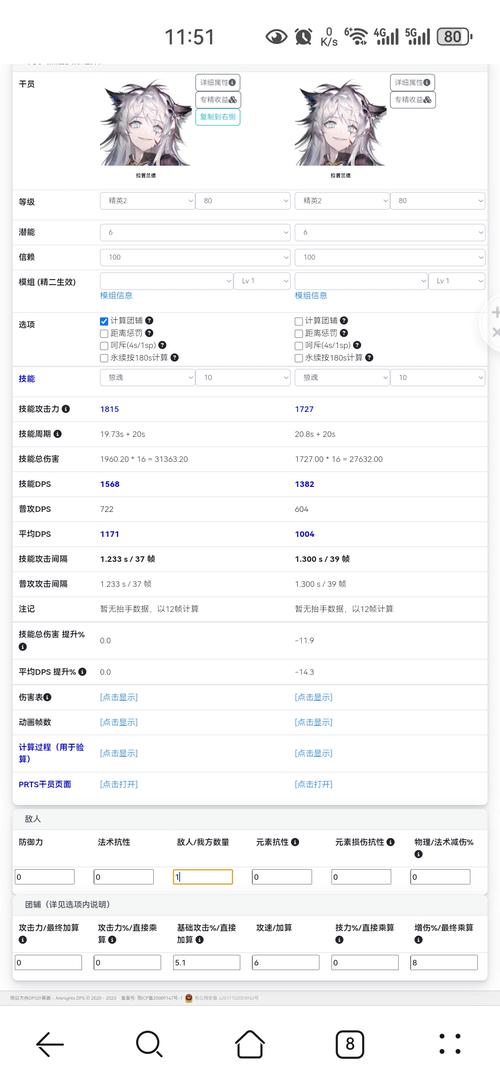The height and width of the screenshot is (1083, 500).
Task: Click info icon next to 元素抗性
Action: [x=295, y=843]
